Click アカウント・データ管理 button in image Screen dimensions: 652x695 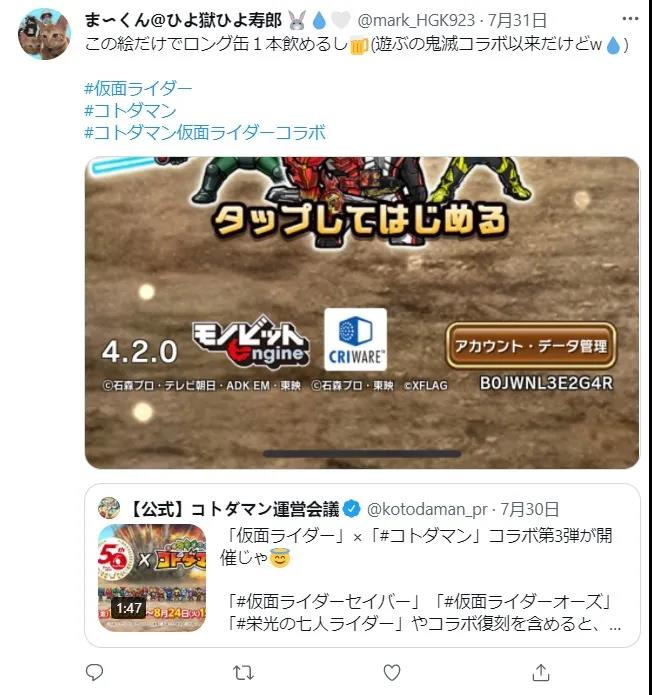pos(531,346)
